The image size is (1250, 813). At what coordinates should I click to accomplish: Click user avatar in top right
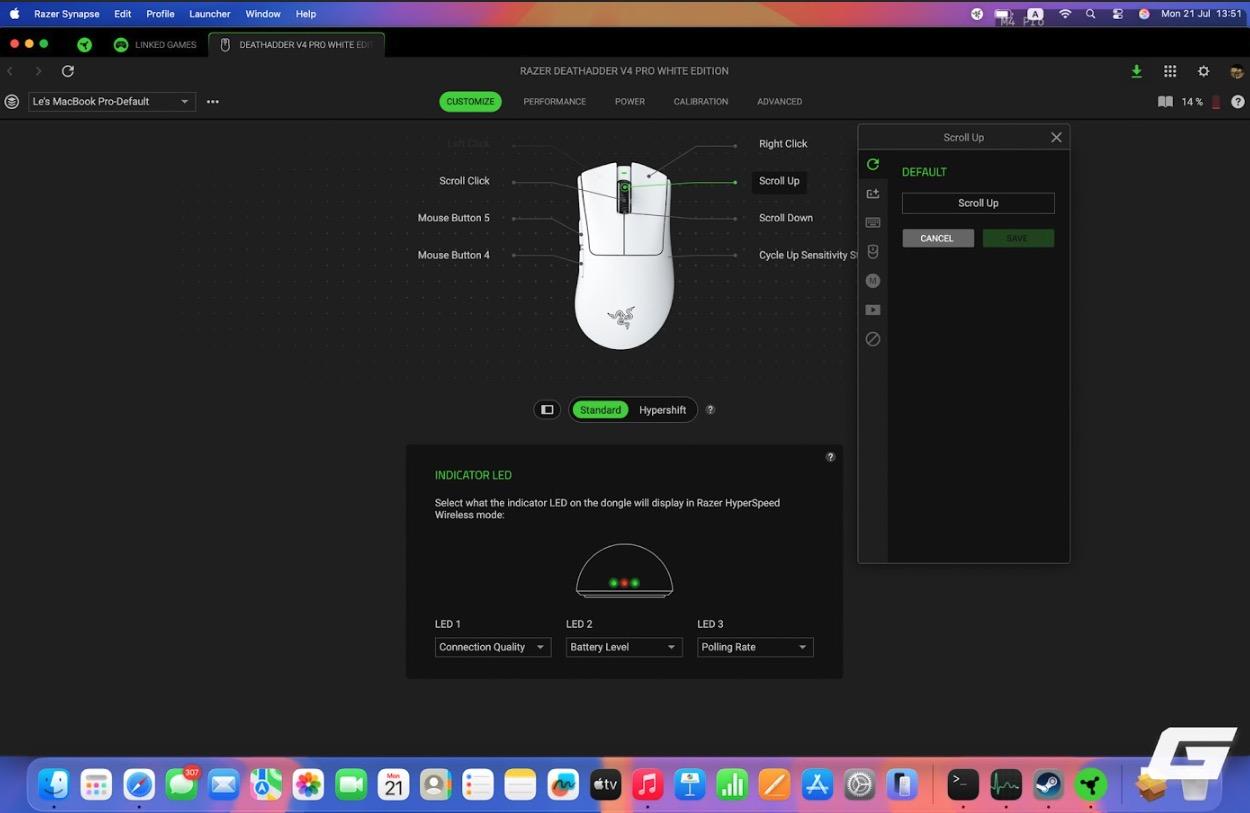point(1237,71)
